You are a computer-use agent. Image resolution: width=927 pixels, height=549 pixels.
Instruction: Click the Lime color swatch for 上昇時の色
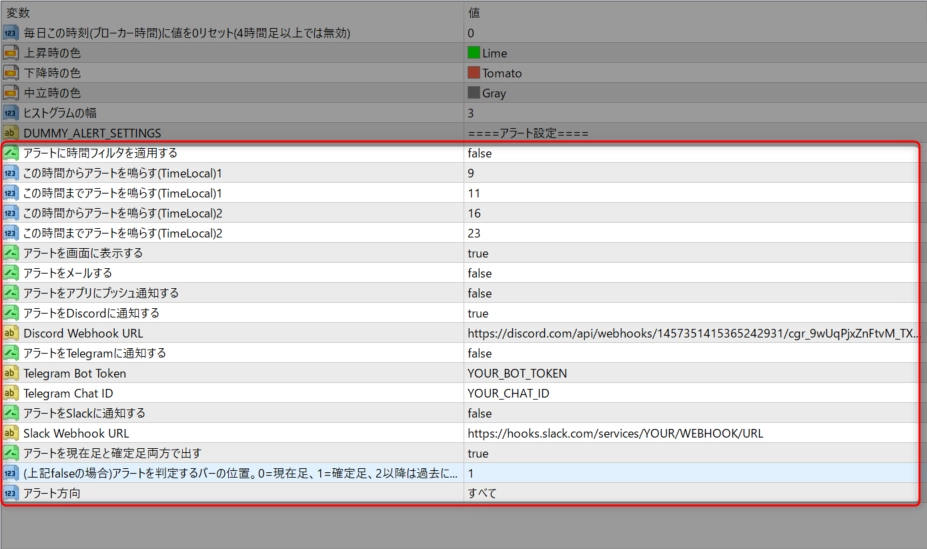click(x=474, y=53)
